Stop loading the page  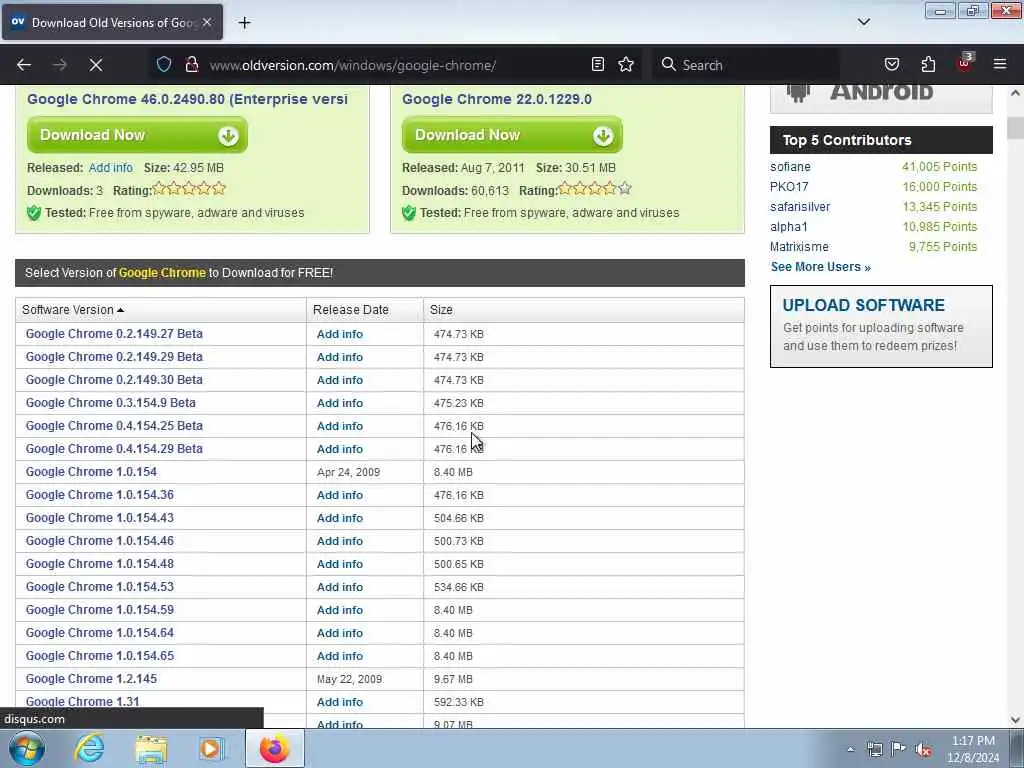tap(95, 65)
